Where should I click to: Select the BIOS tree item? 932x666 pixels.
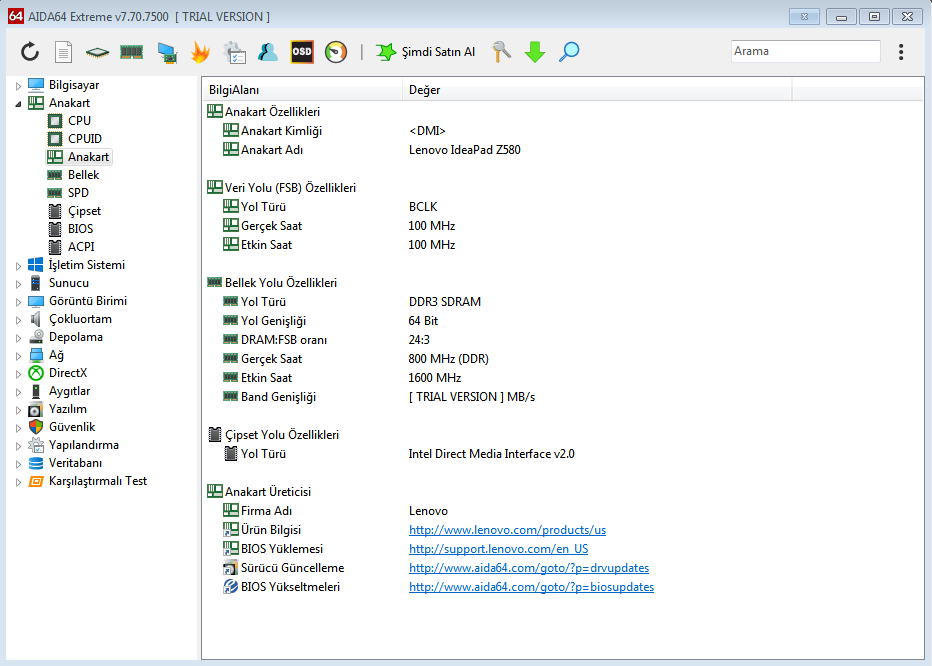tap(80, 229)
